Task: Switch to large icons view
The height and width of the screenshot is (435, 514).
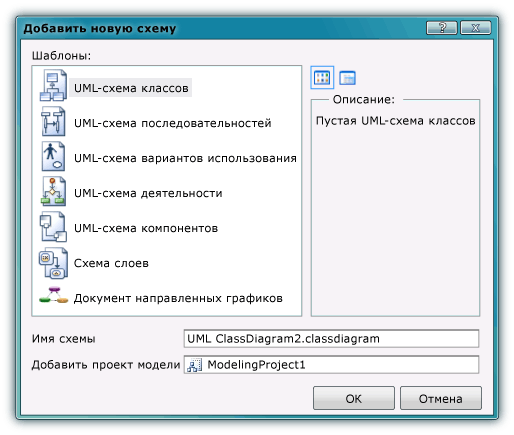Action: coord(322,78)
